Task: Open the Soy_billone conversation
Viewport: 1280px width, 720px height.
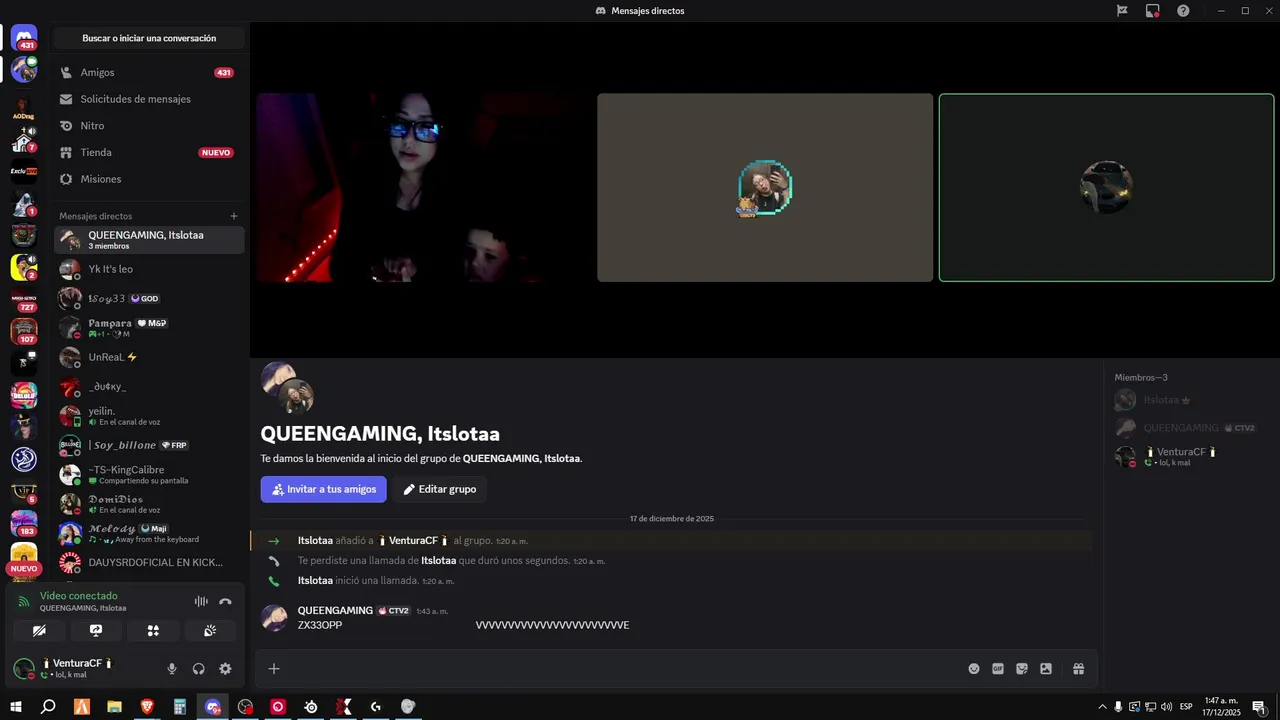Action: click(x=149, y=445)
